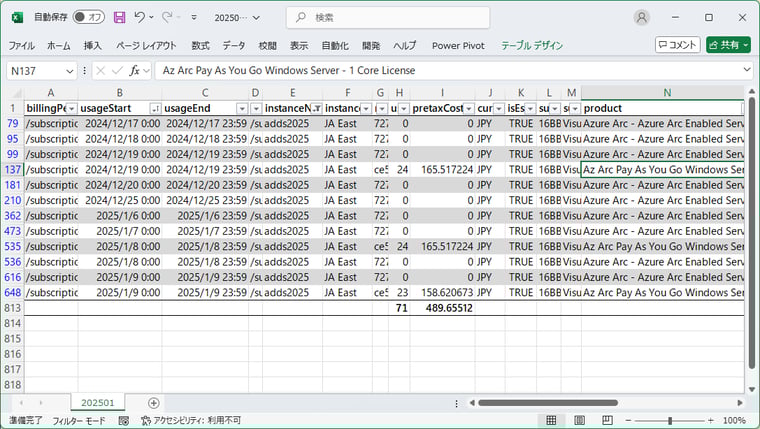This screenshot has height=429, width=760.
Task: Open the ヘルプ tab
Action: coord(405,46)
